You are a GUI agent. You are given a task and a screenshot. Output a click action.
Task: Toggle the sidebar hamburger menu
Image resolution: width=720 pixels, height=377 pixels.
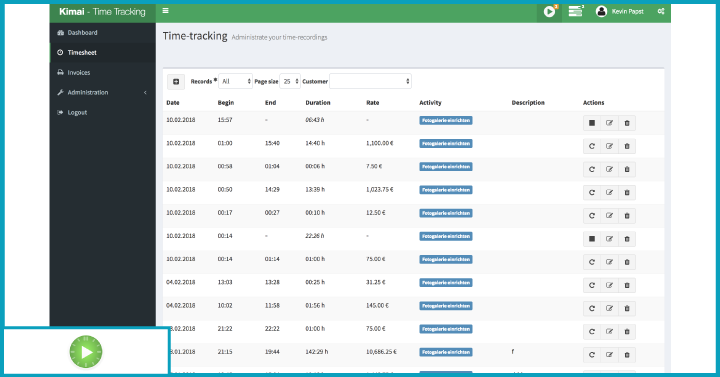click(x=165, y=11)
